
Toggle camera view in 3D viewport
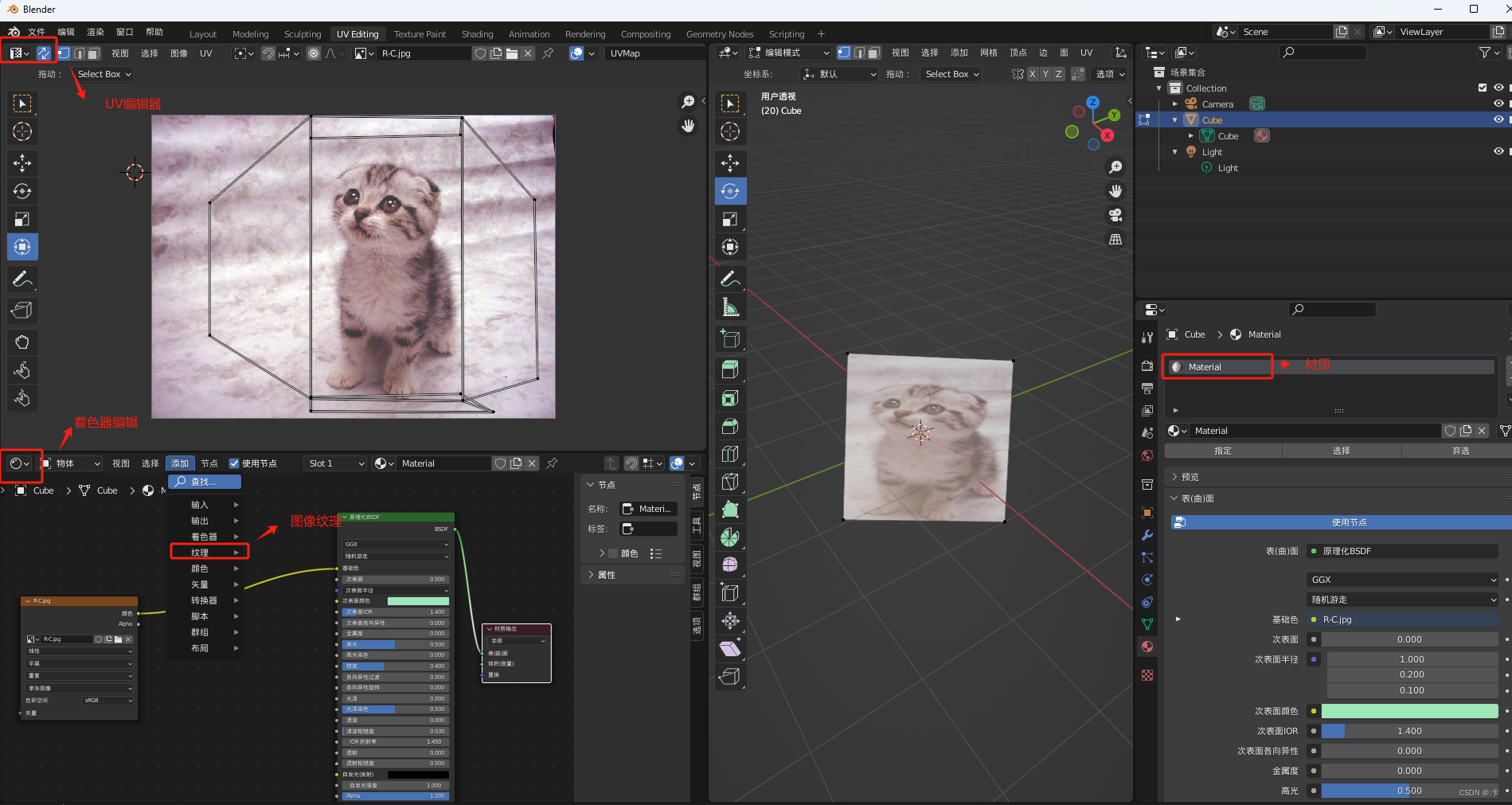[x=1115, y=215]
